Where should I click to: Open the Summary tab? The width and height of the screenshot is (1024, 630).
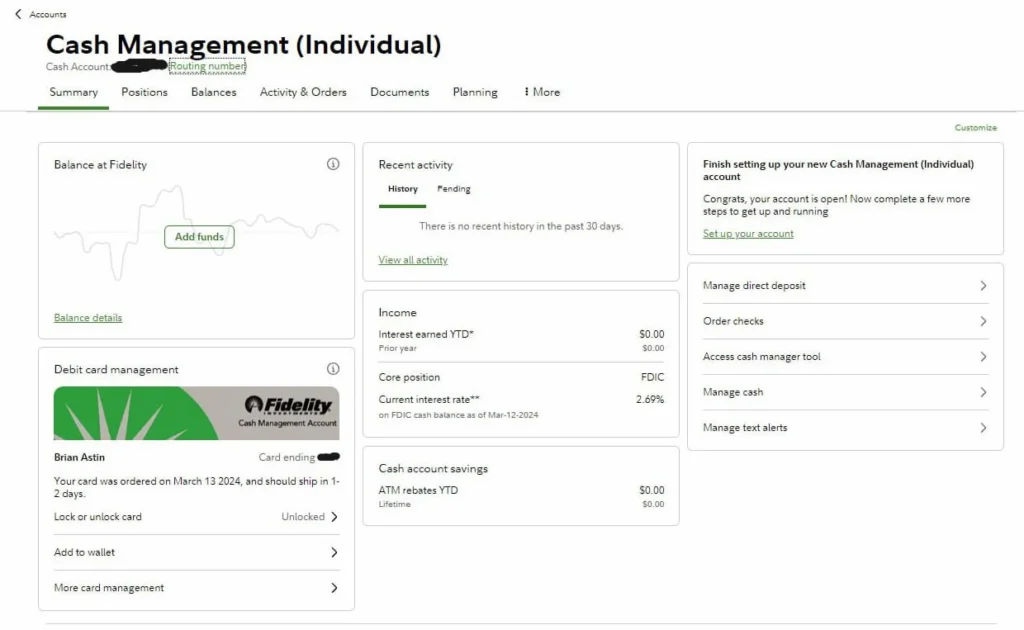click(x=74, y=92)
